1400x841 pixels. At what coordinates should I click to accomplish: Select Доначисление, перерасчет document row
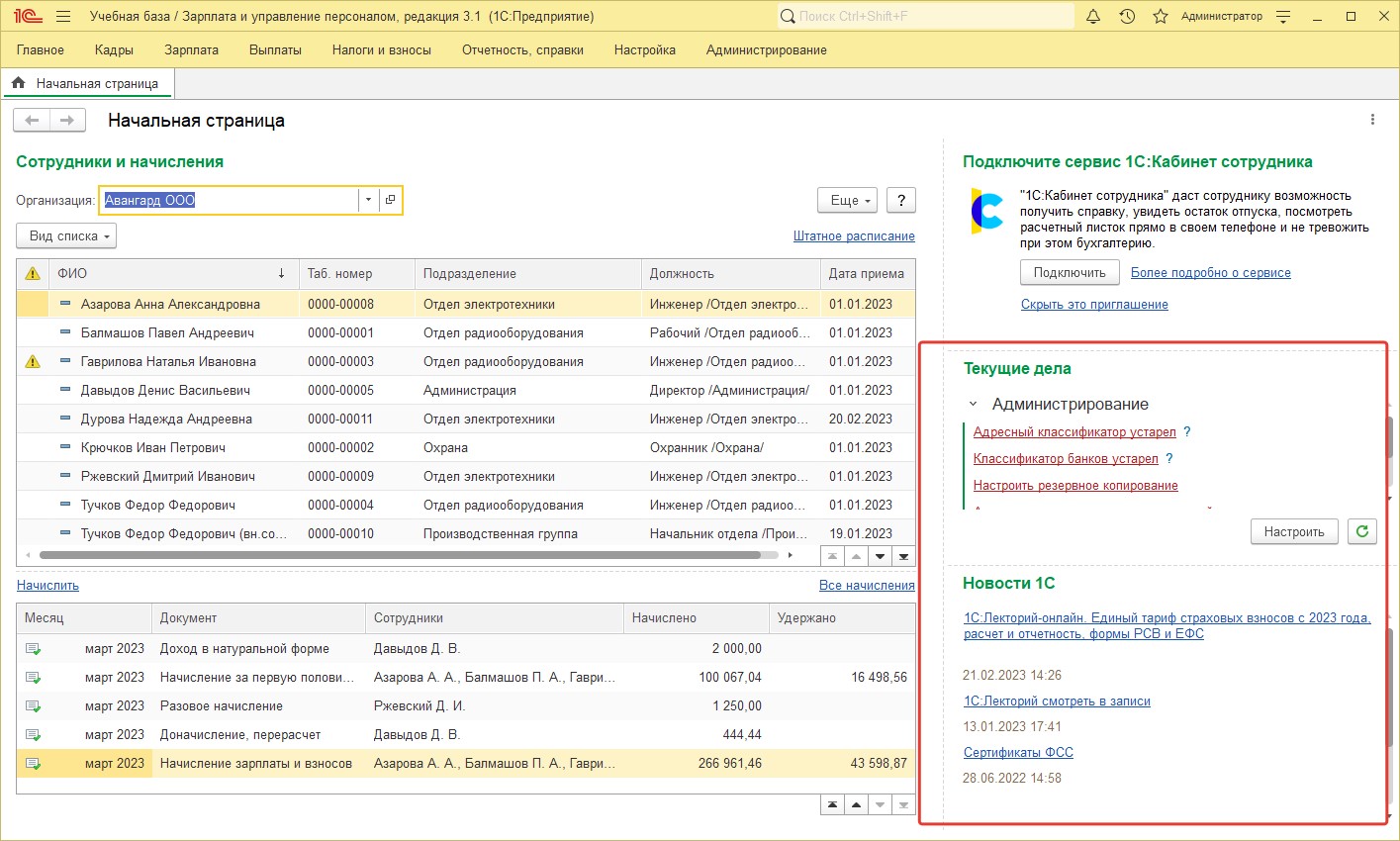(x=466, y=734)
